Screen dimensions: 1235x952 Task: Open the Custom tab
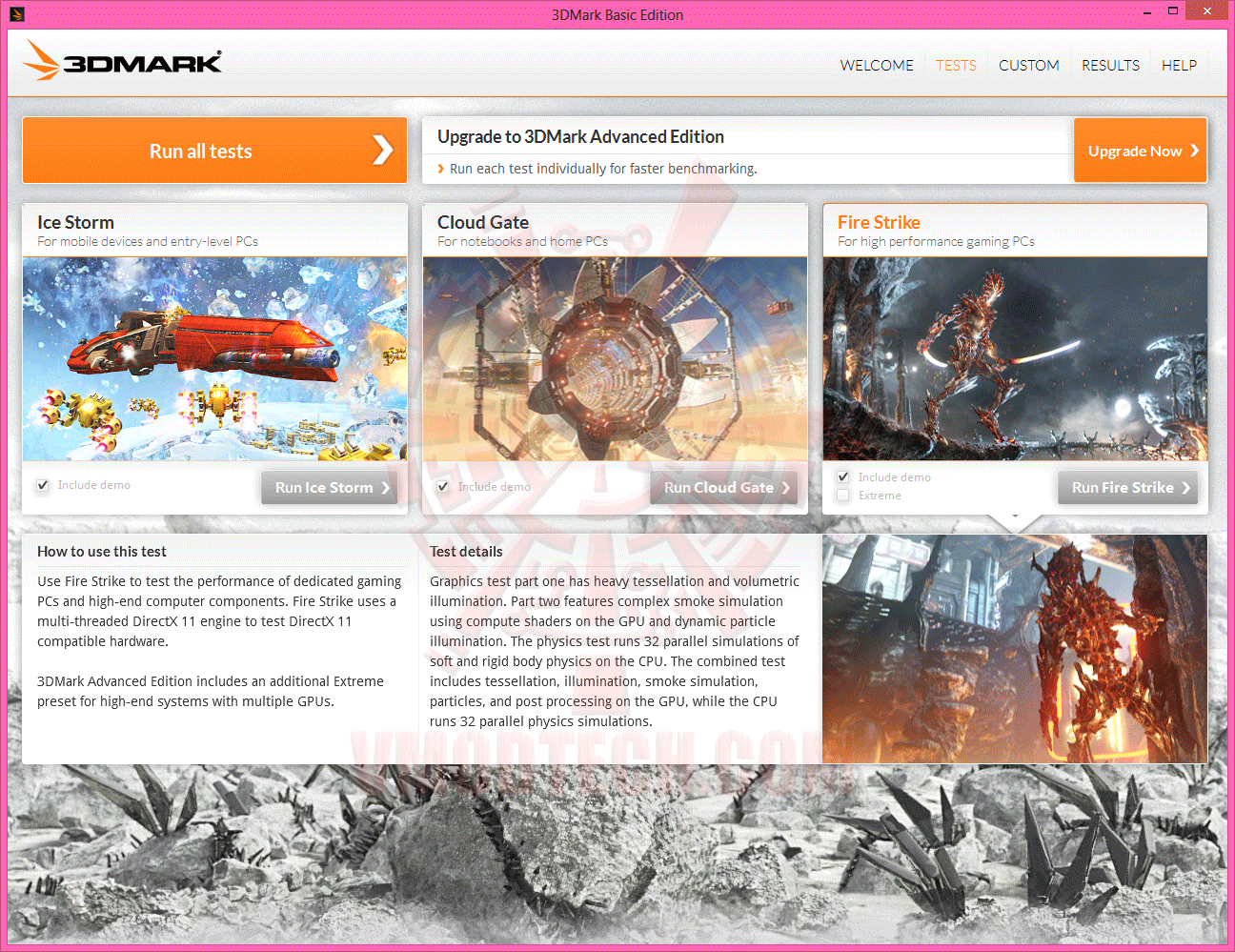[1029, 66]
